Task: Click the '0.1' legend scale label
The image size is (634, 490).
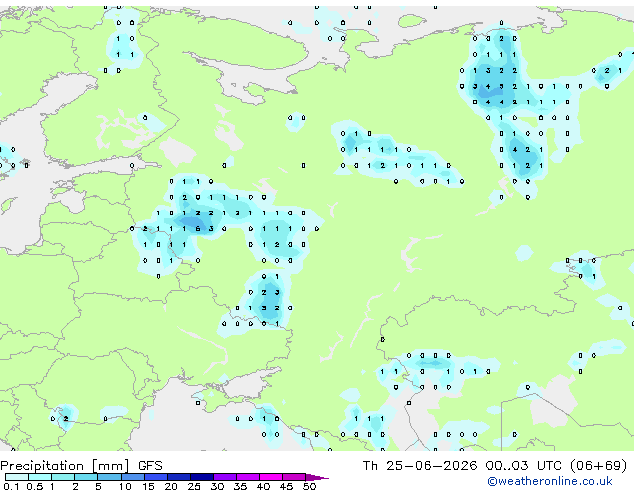Action: click(11, 486)
